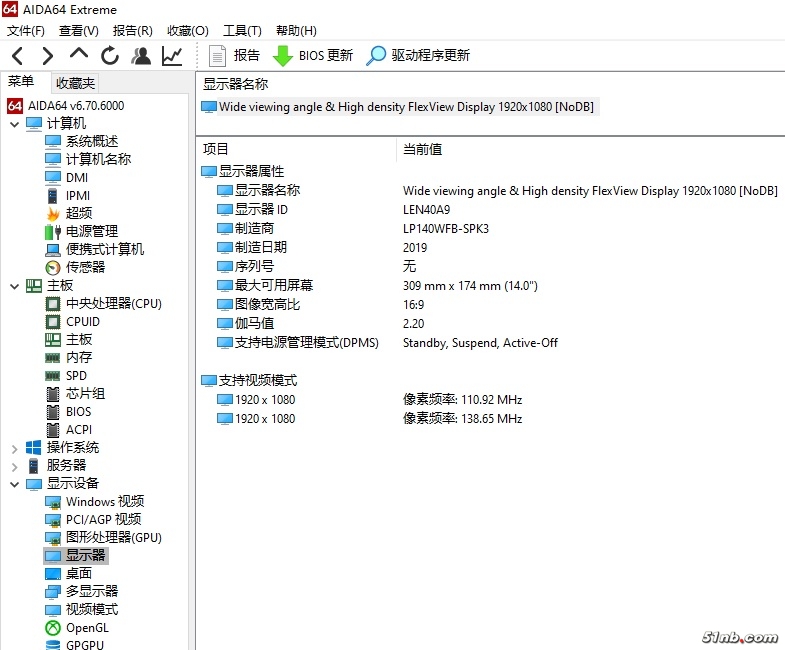This screenshot has width=785, height=650.
Task: Select the 显示器 ID row
Action: [x=261, y=209]
